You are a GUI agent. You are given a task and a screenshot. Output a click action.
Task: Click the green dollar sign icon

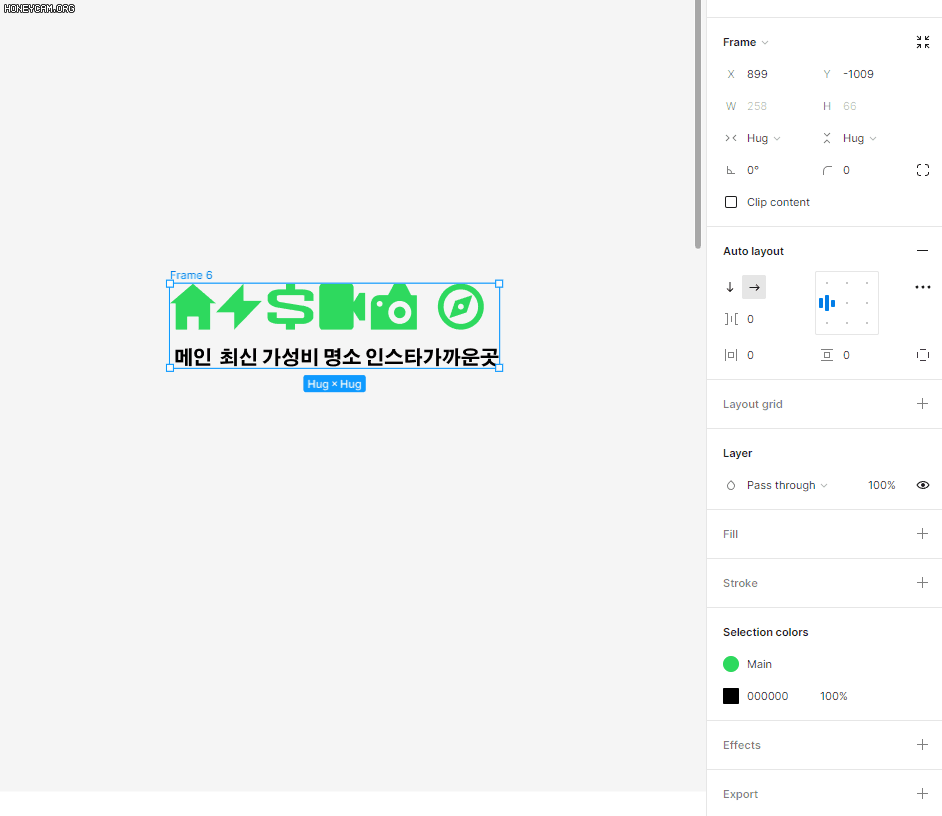click(290, 307)
